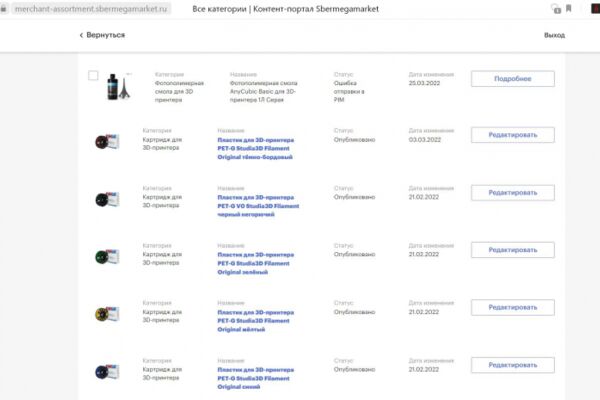Screen dimensions: 600x400
Task: Click the blue filament spool thumbnail
Action: coord(107,372)
